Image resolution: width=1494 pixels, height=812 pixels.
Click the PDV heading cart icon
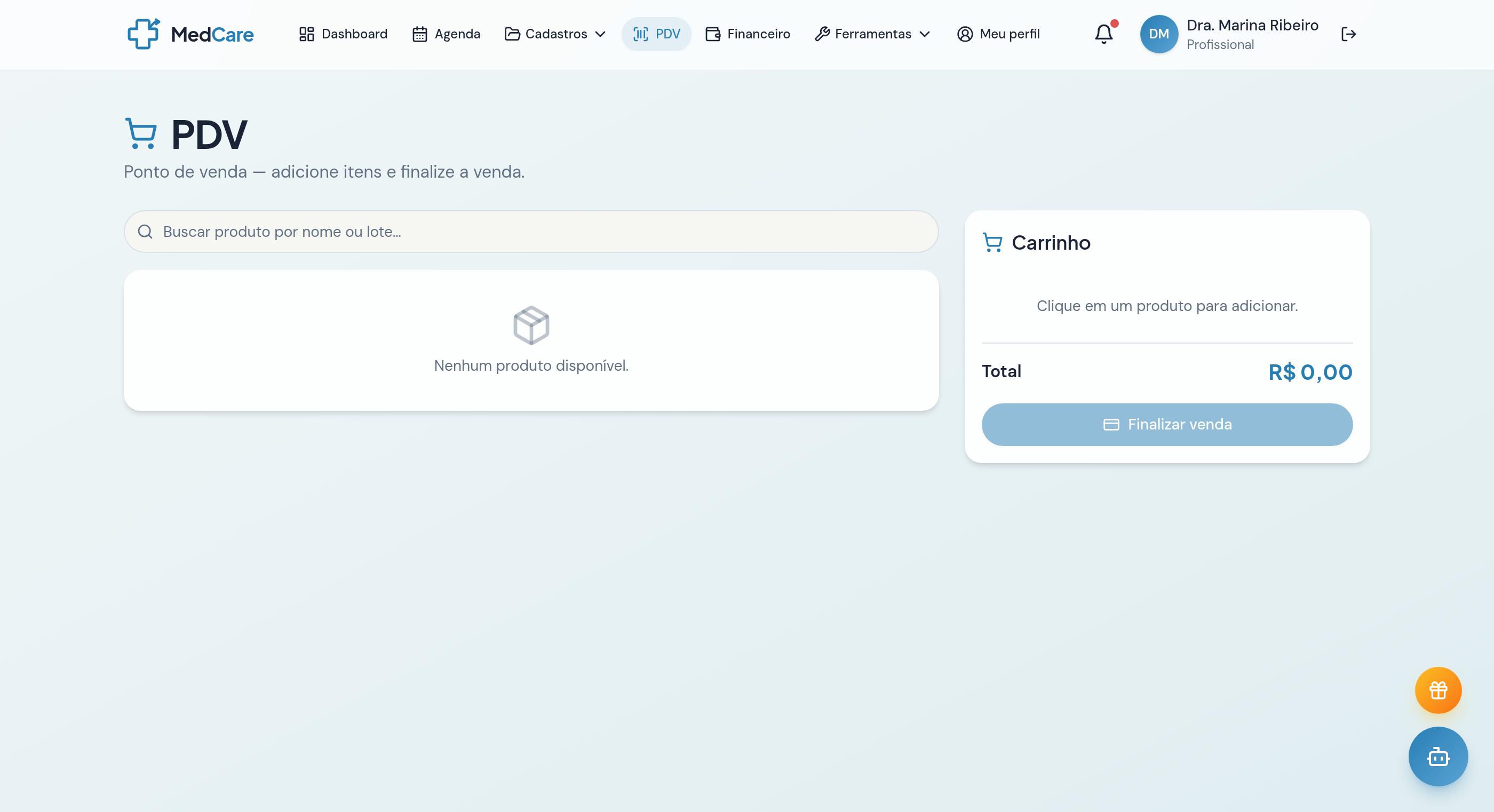141,134
